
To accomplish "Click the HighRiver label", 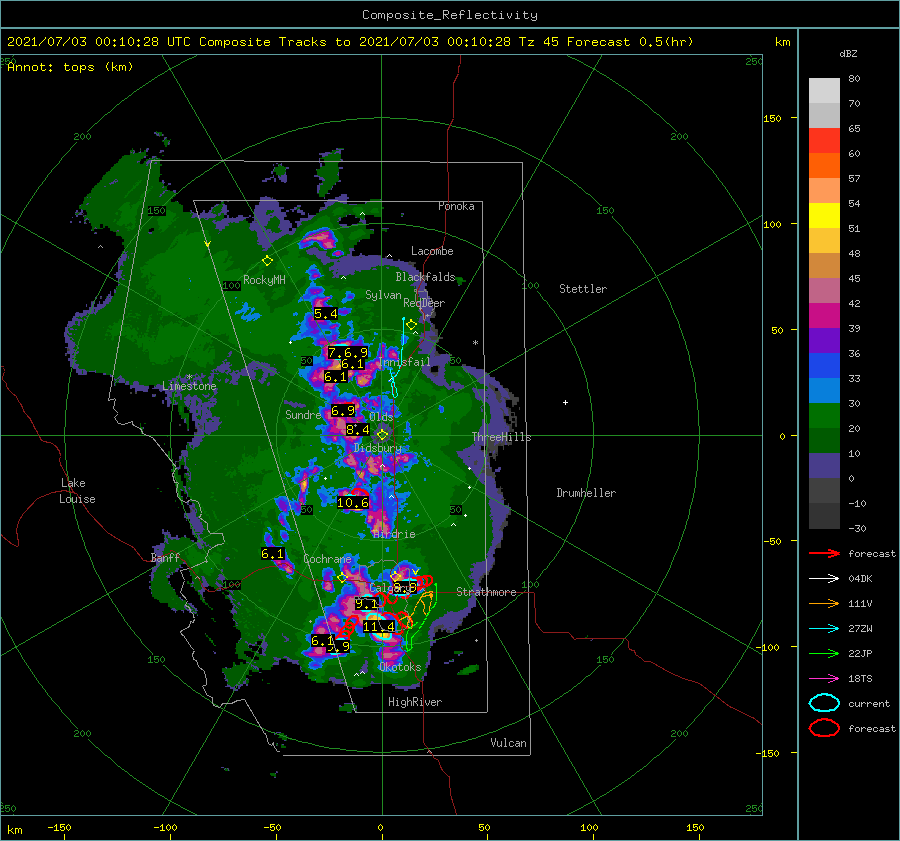I will 415,702.
